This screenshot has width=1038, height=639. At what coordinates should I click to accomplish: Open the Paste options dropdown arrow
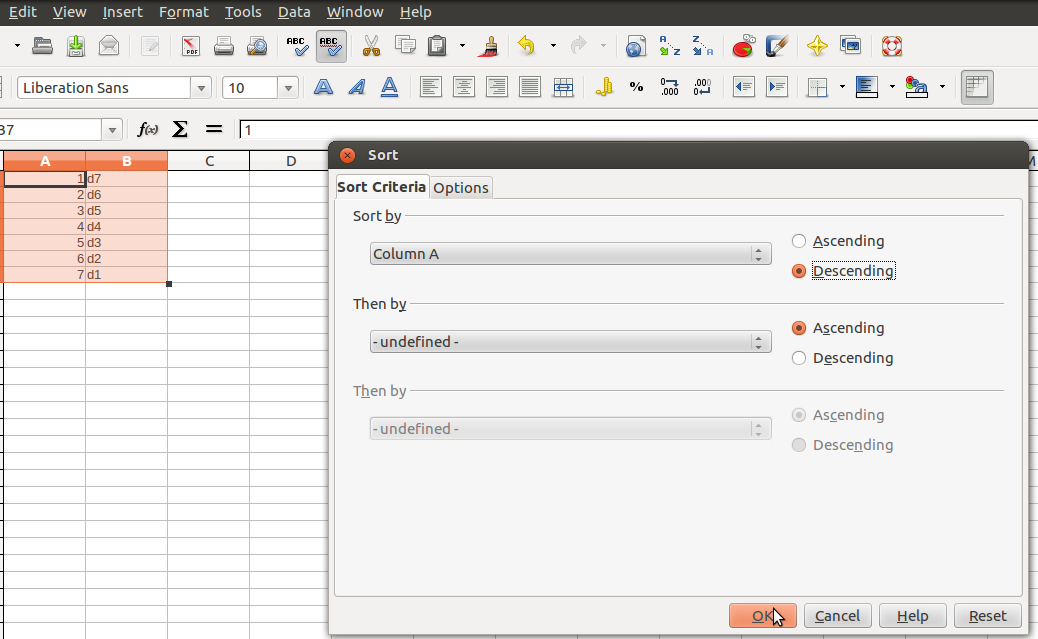(462, 46)
